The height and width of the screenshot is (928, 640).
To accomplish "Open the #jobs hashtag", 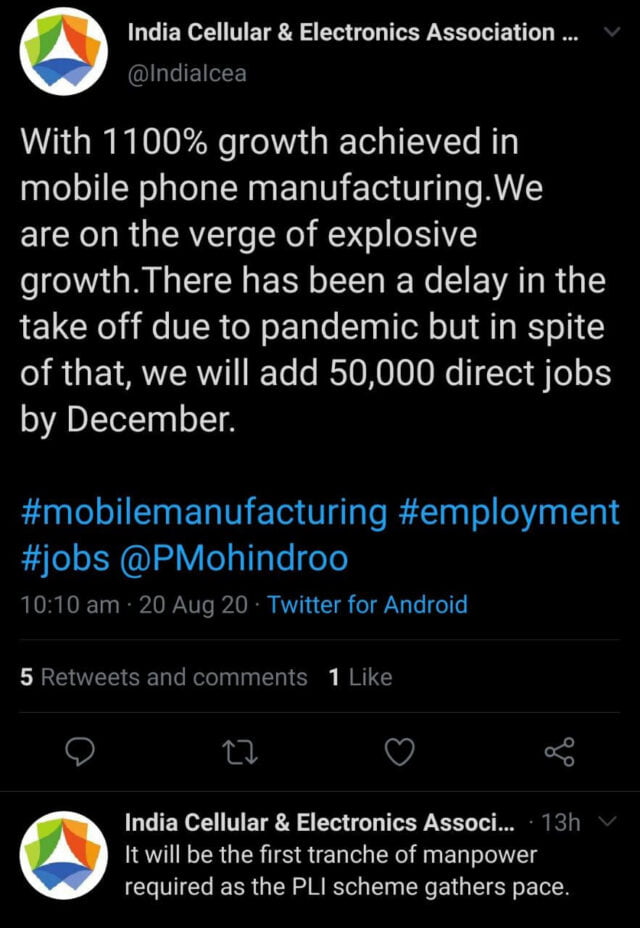I will (64, 558).
